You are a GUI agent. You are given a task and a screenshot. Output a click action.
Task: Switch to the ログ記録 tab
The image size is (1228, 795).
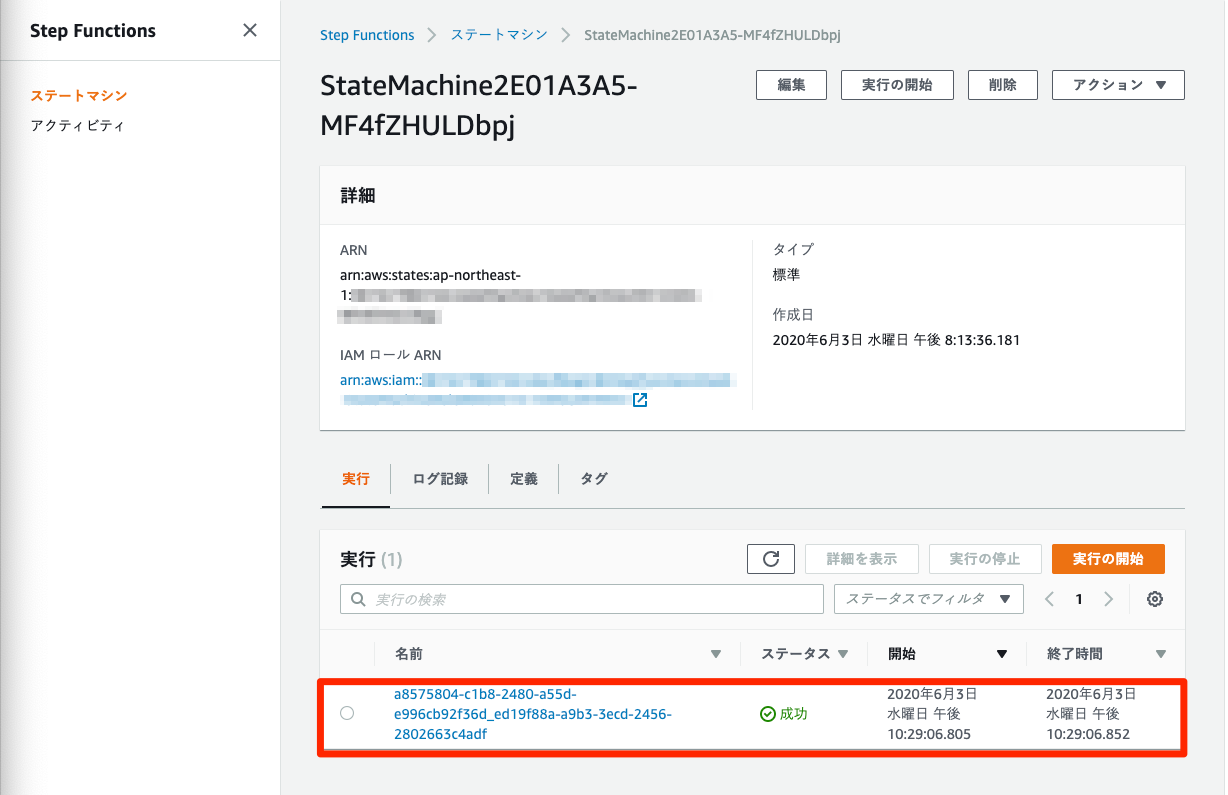tap(440, 479)
